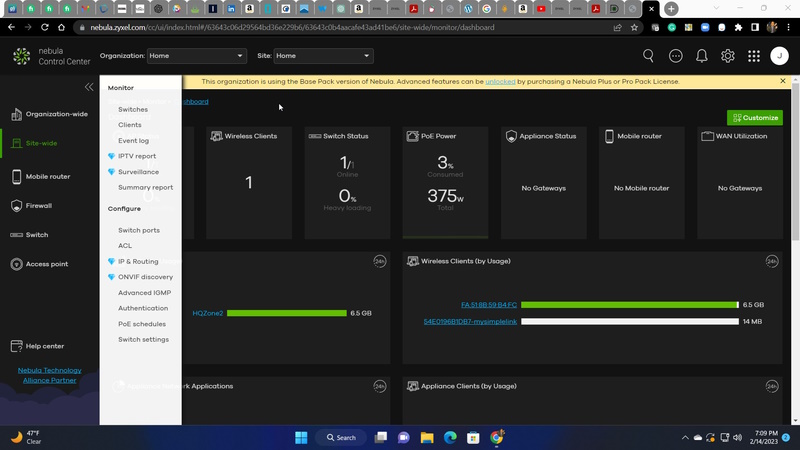Click the PoE Power widget icon
This screenshot has width=800, height=450.
tap(412, 136)
